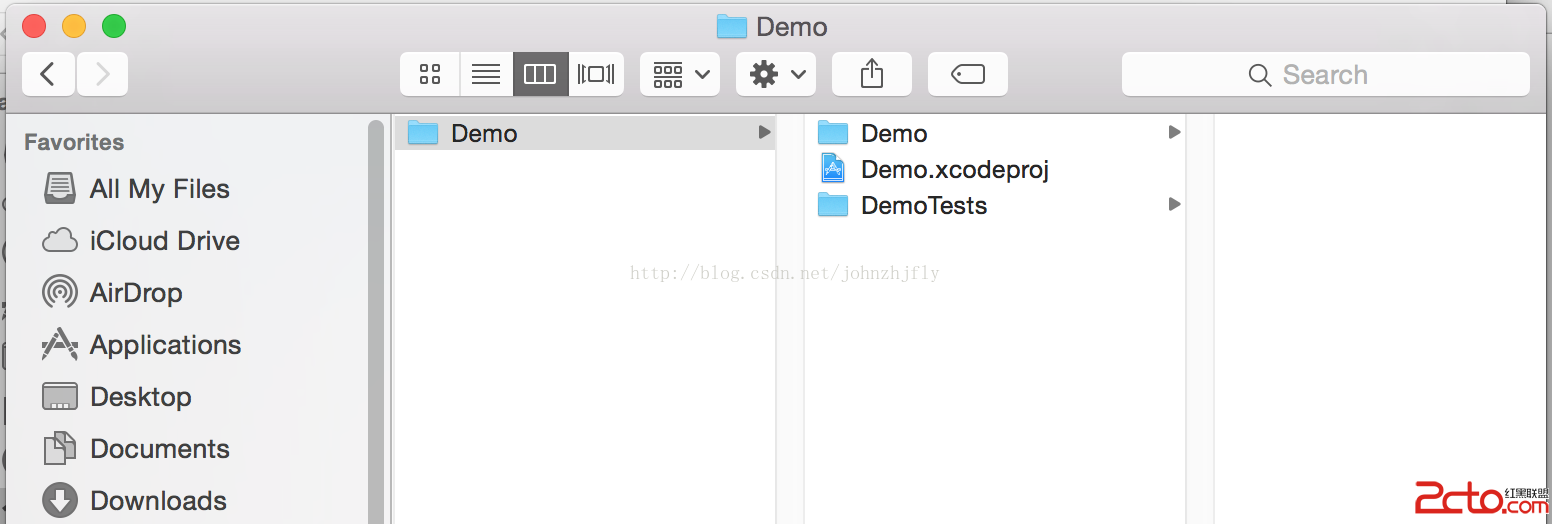This screenshot has height=524, width=1552.
Task: Minimize the window with yellow button
Action: coord(74,27)
